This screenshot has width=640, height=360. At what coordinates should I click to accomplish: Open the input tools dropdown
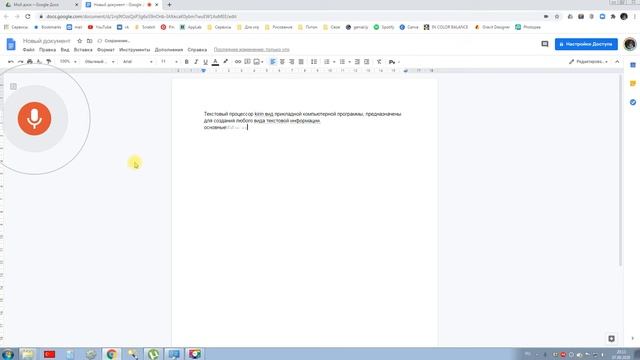click(394, 62)
